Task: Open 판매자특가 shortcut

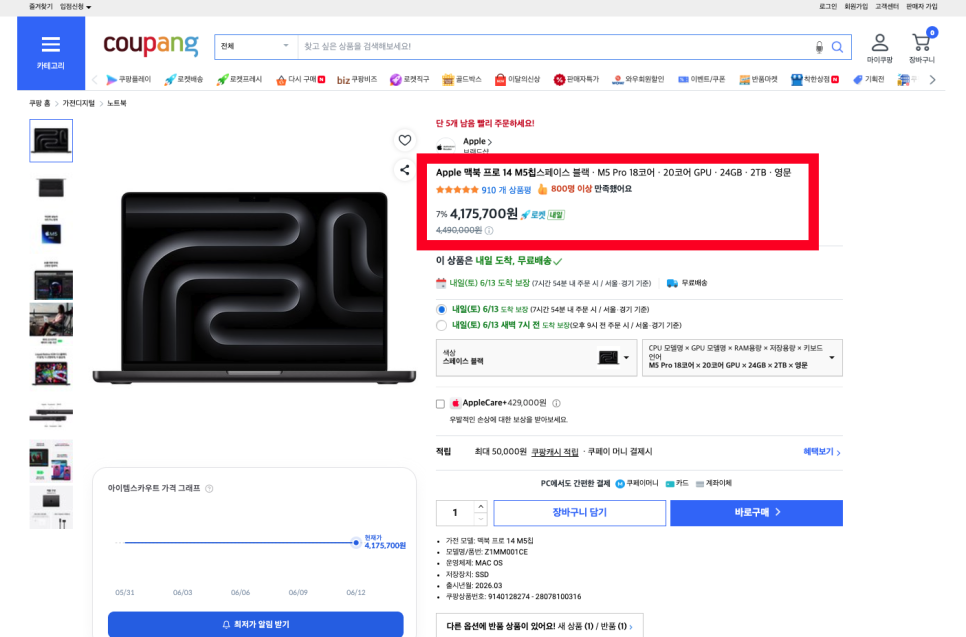Action: [576, 79]
